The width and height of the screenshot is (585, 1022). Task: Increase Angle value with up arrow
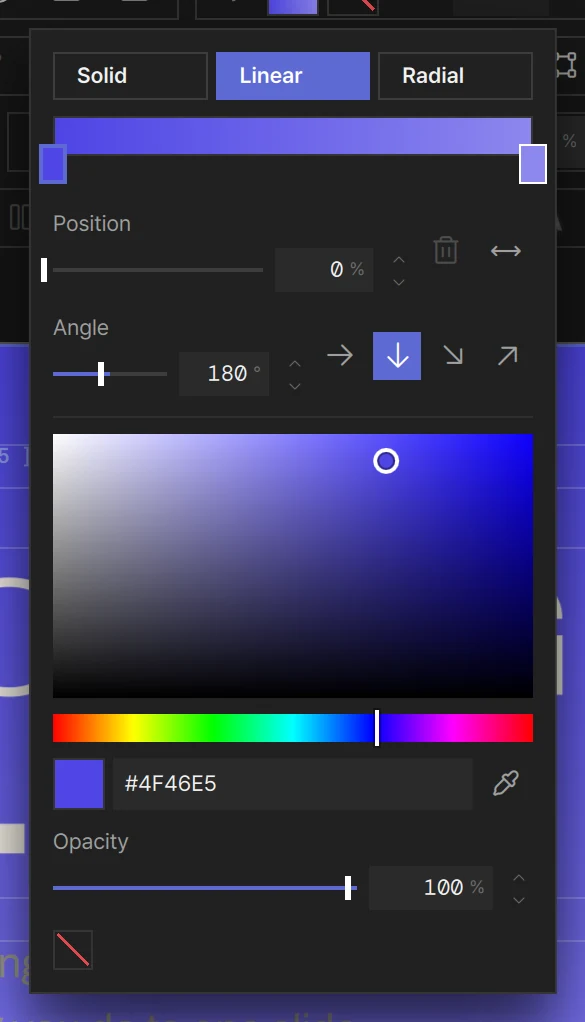[294, 364]
